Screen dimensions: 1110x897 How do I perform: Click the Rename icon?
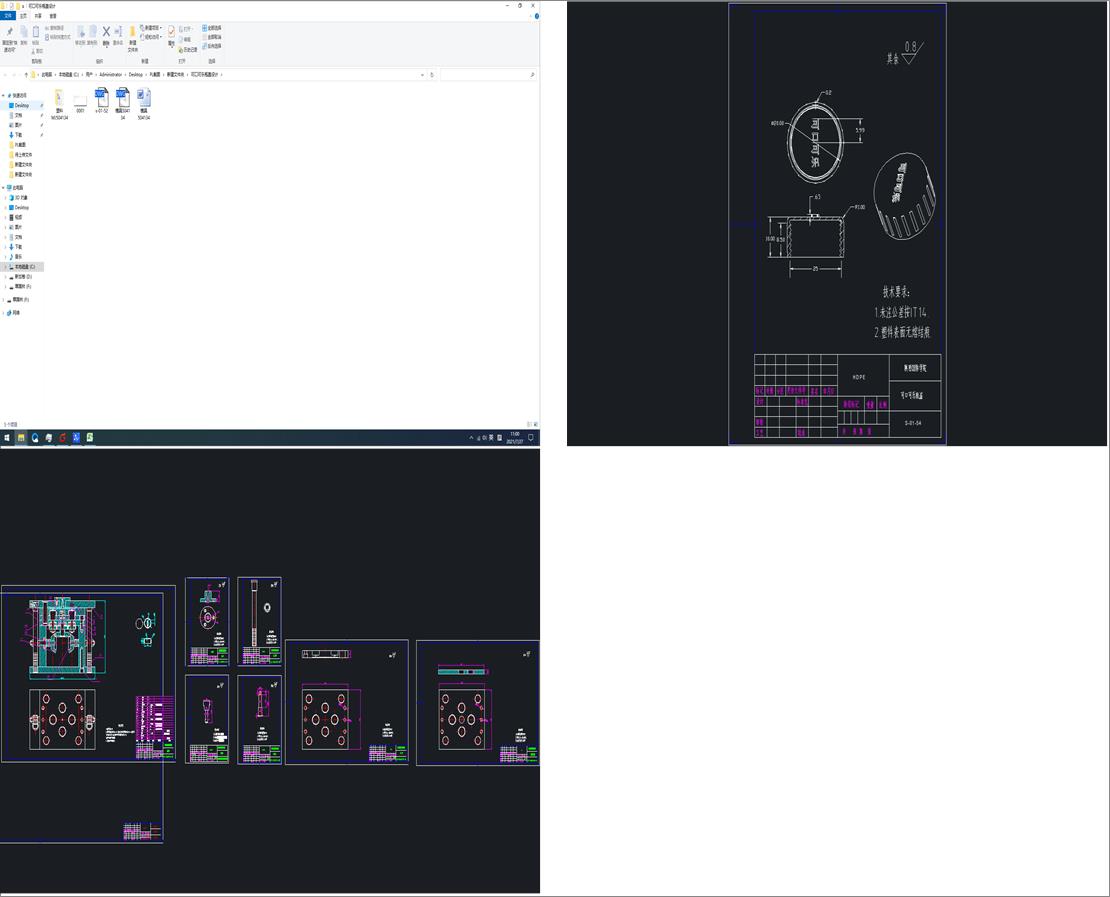click(x=118, y=35)
